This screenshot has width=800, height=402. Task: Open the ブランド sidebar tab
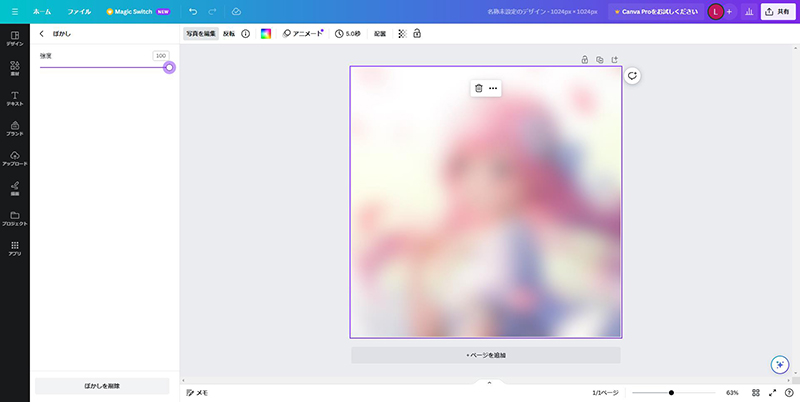pyautogui.click(x=15, y=129)
